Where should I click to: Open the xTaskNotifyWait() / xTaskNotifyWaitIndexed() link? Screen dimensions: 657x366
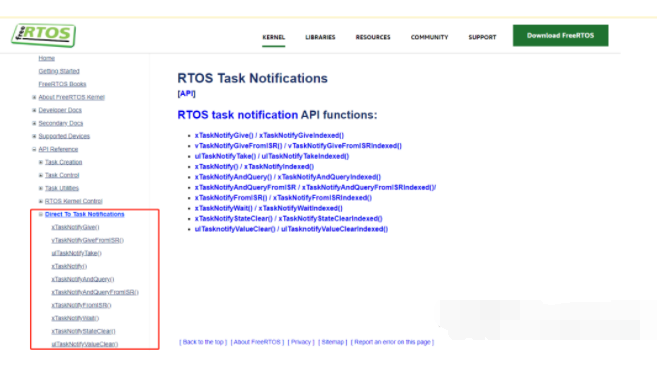coord(269,208)
